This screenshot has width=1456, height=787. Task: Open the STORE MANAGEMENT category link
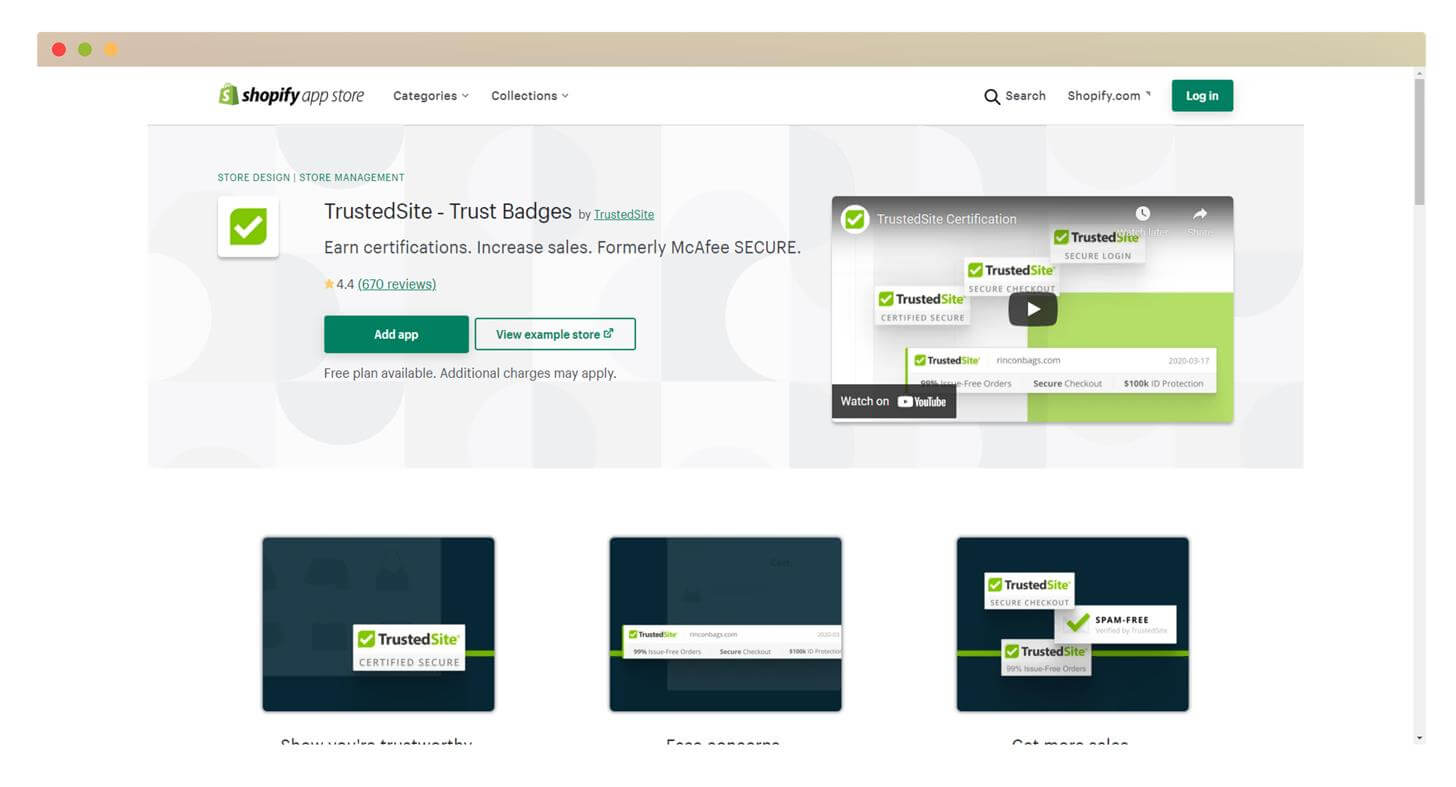352,178
